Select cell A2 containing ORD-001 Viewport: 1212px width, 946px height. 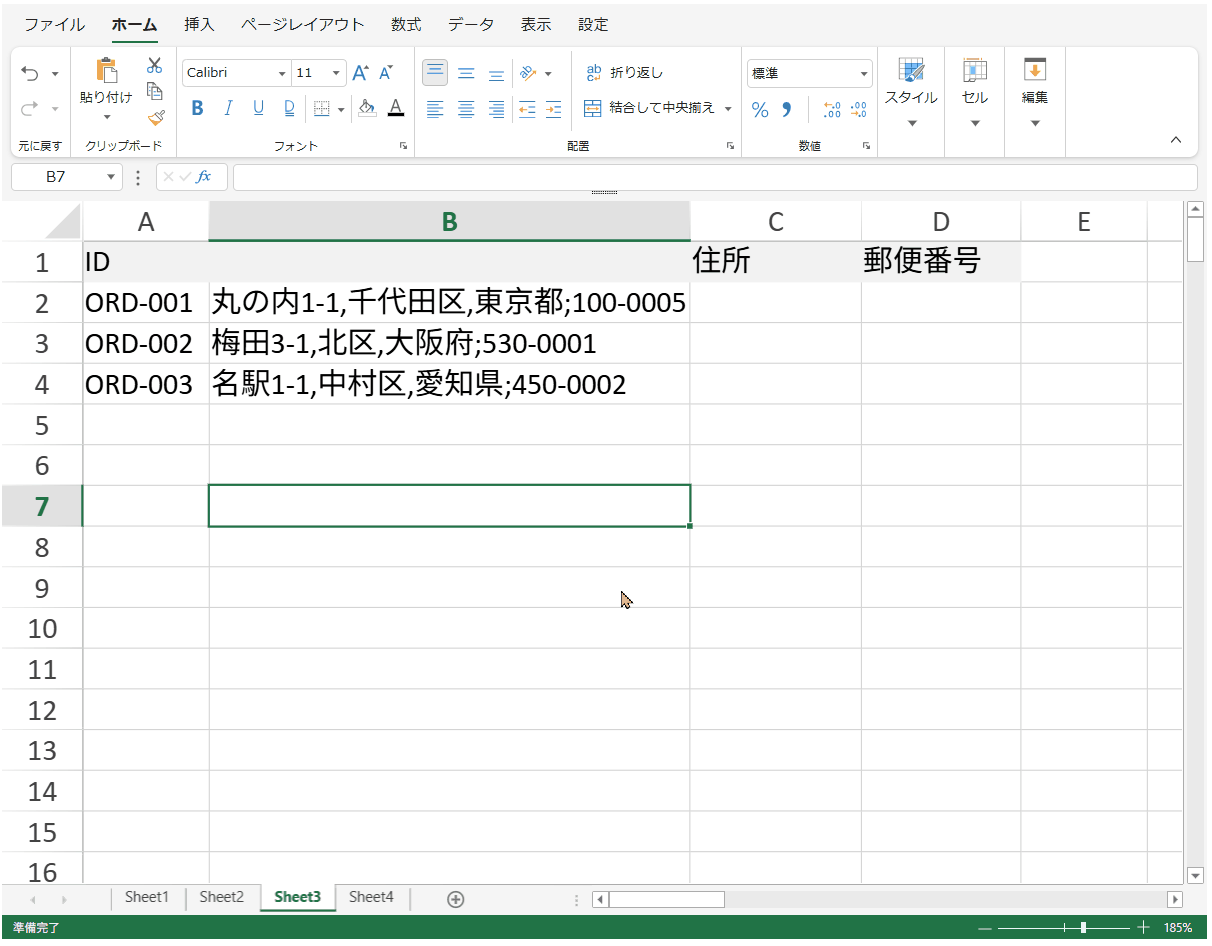click(146, 301)
